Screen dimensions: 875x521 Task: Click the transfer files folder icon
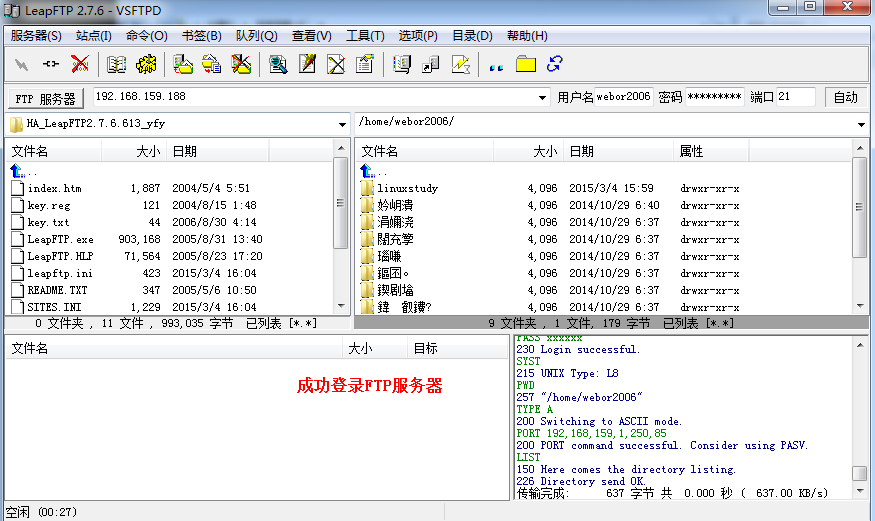pyautogui.click(x=182, y=64)
